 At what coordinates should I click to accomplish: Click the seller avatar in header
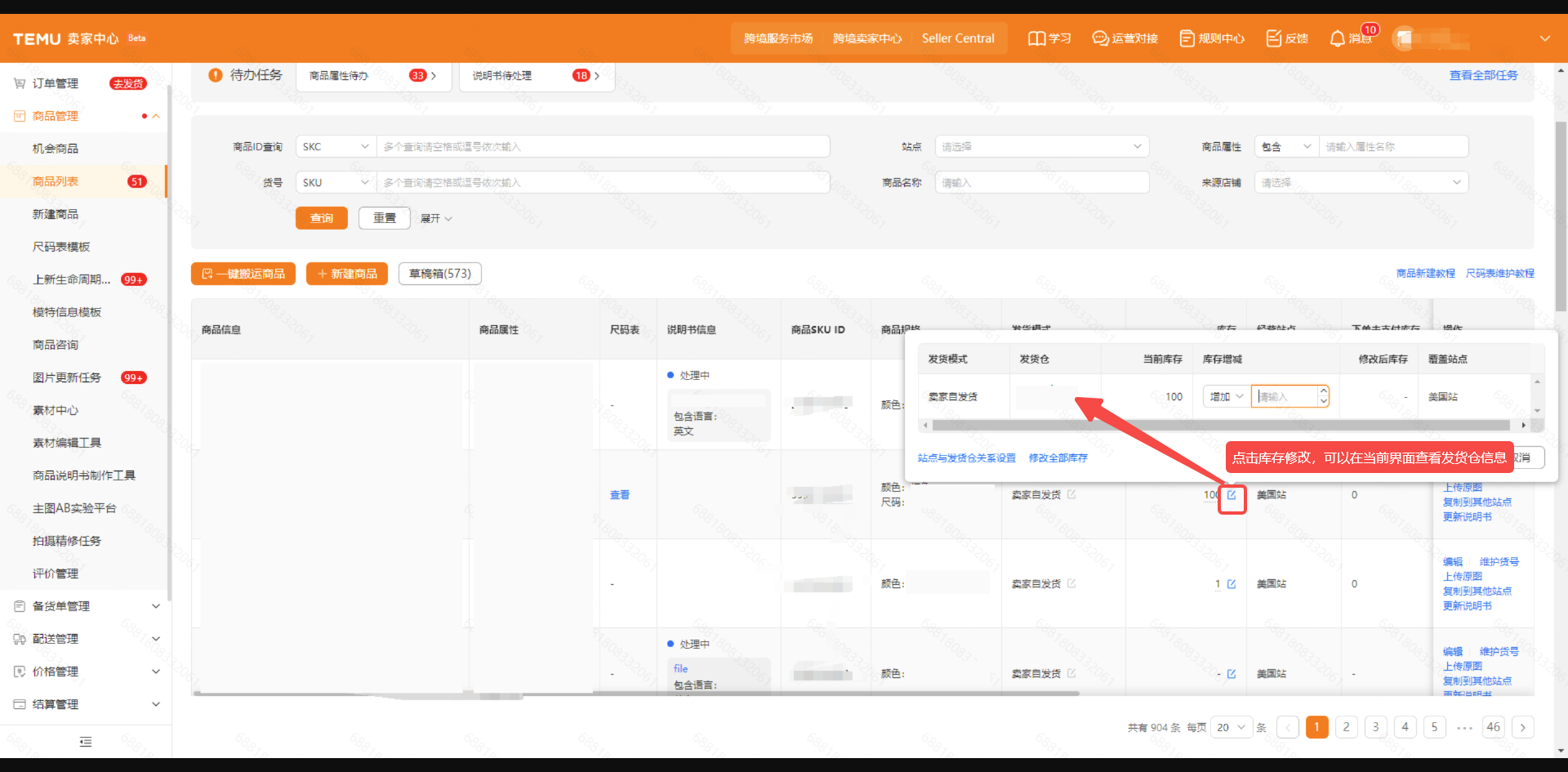[1404, 38]
